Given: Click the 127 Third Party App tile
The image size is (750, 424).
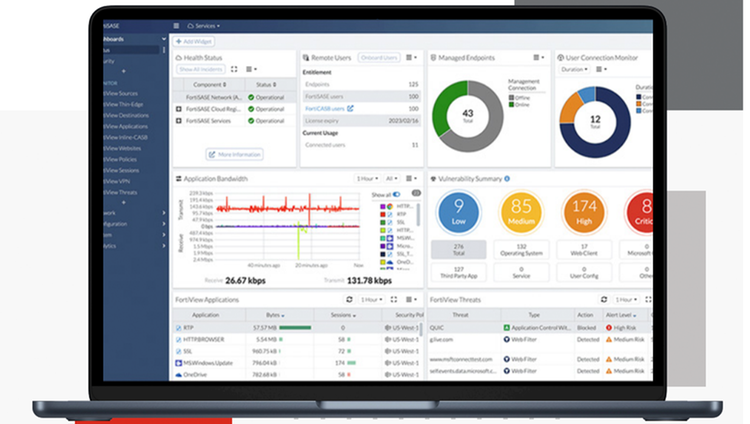Looking at the screenshot, I should (458, 272).
